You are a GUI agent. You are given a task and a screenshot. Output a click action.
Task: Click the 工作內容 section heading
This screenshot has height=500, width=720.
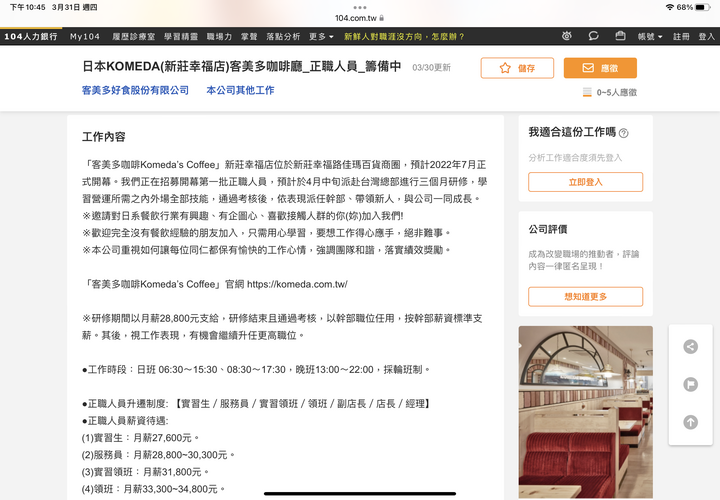coord(104,137)
